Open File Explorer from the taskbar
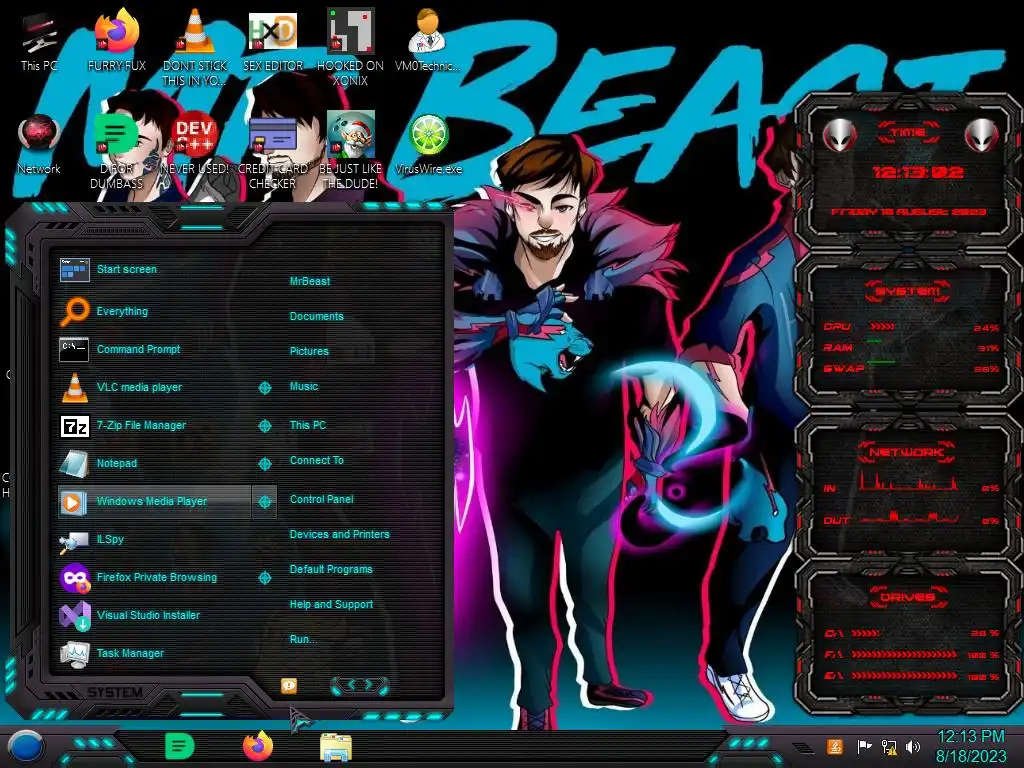This screenshot has width=1024, height=768. 336,747
